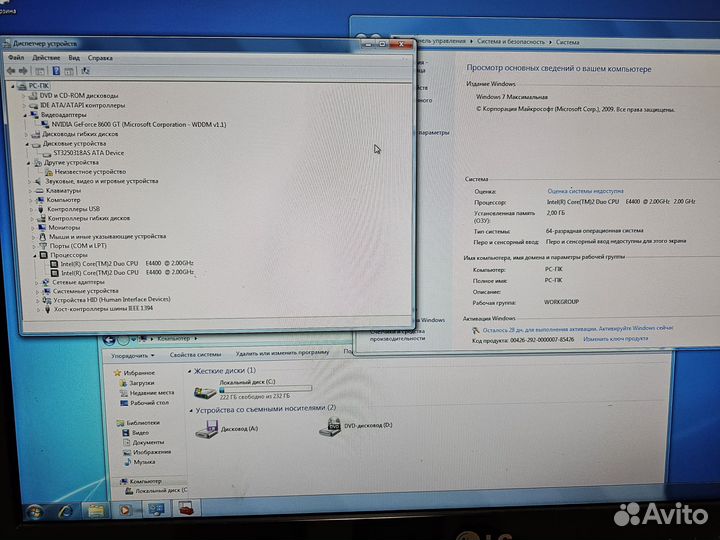Open Документы library
The height and width of the screenshot is (540, 720).
[148, 442]
